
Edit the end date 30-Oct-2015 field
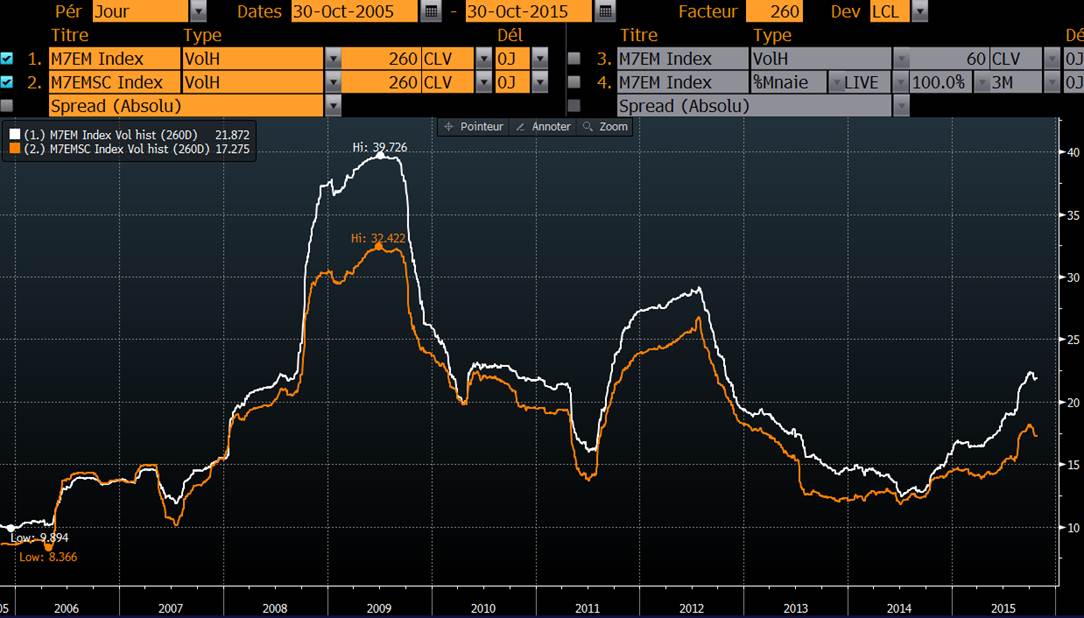(528, 11)
